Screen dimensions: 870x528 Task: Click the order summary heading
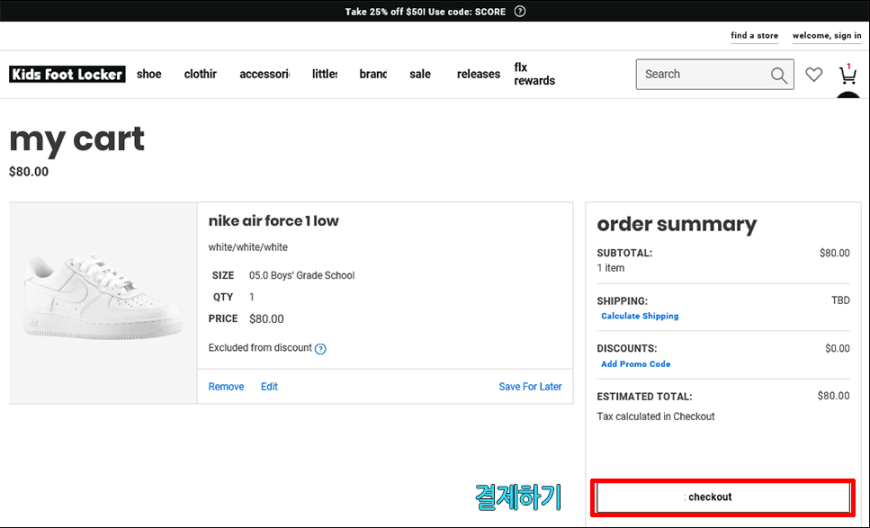(677, 224)
